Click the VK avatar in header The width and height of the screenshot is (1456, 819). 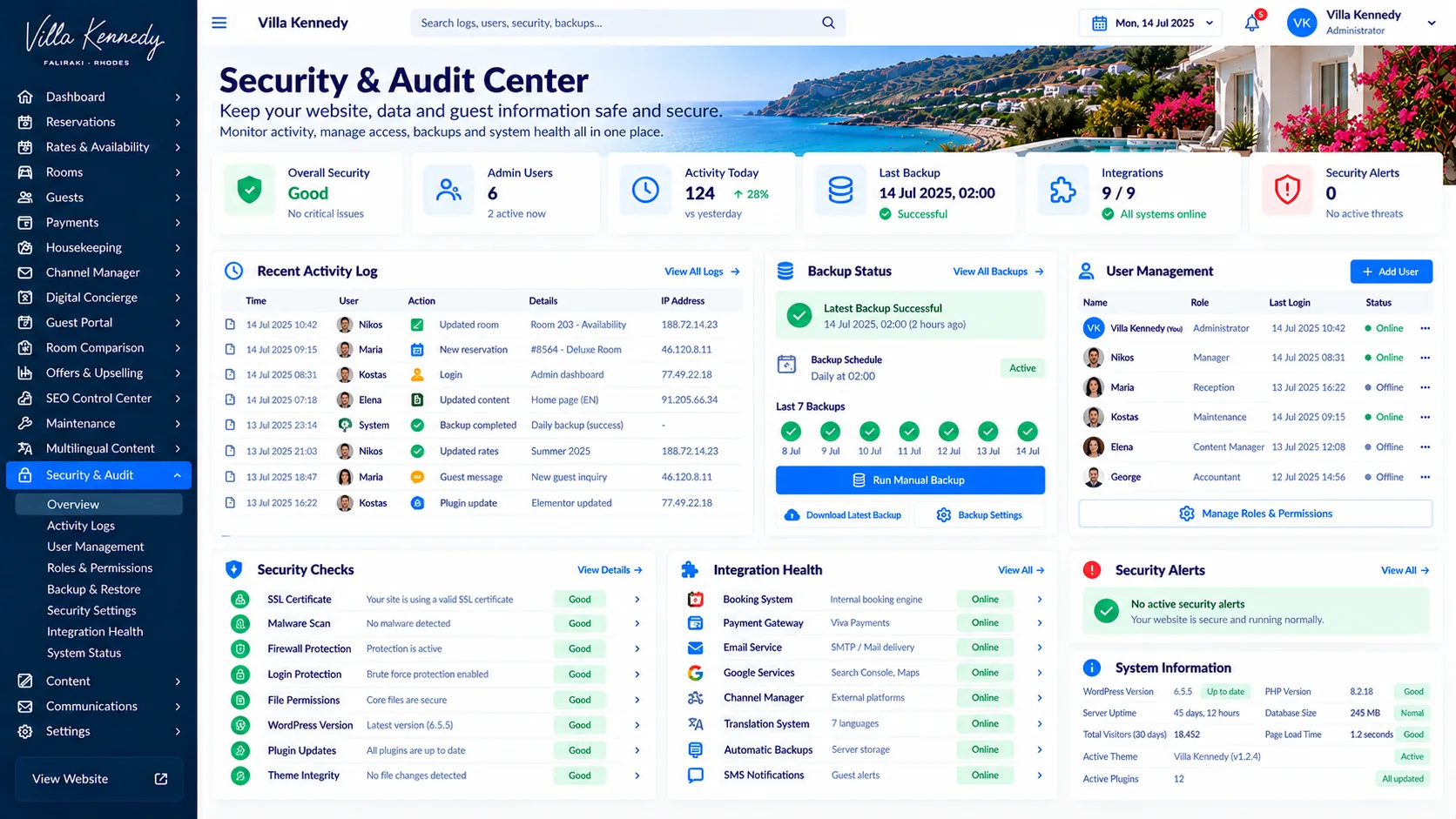pos(1302,23)
